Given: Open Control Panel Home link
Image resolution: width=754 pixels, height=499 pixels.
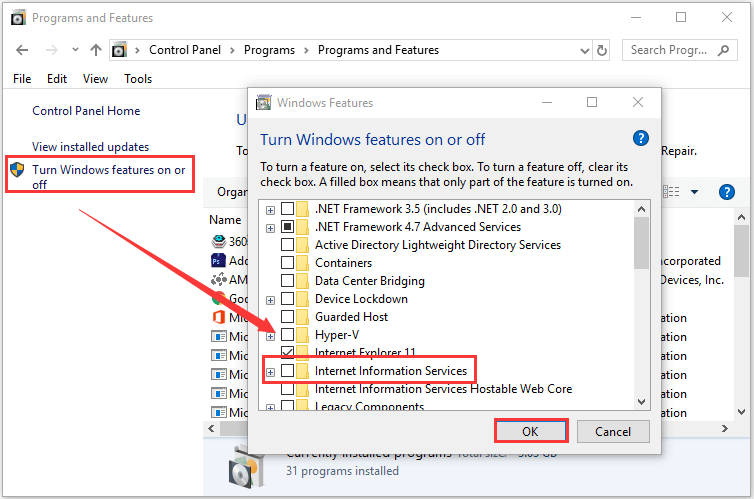Looking at the screenshot, I should pos(86,111).
